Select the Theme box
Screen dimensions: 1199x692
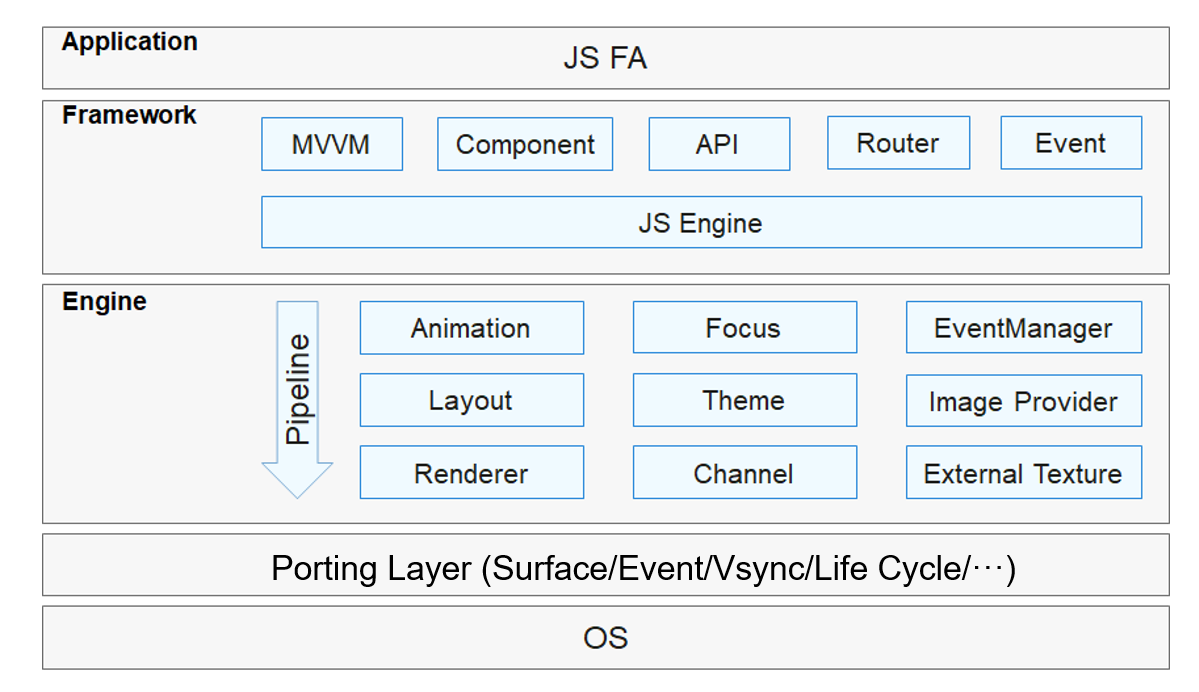point(744,400)
